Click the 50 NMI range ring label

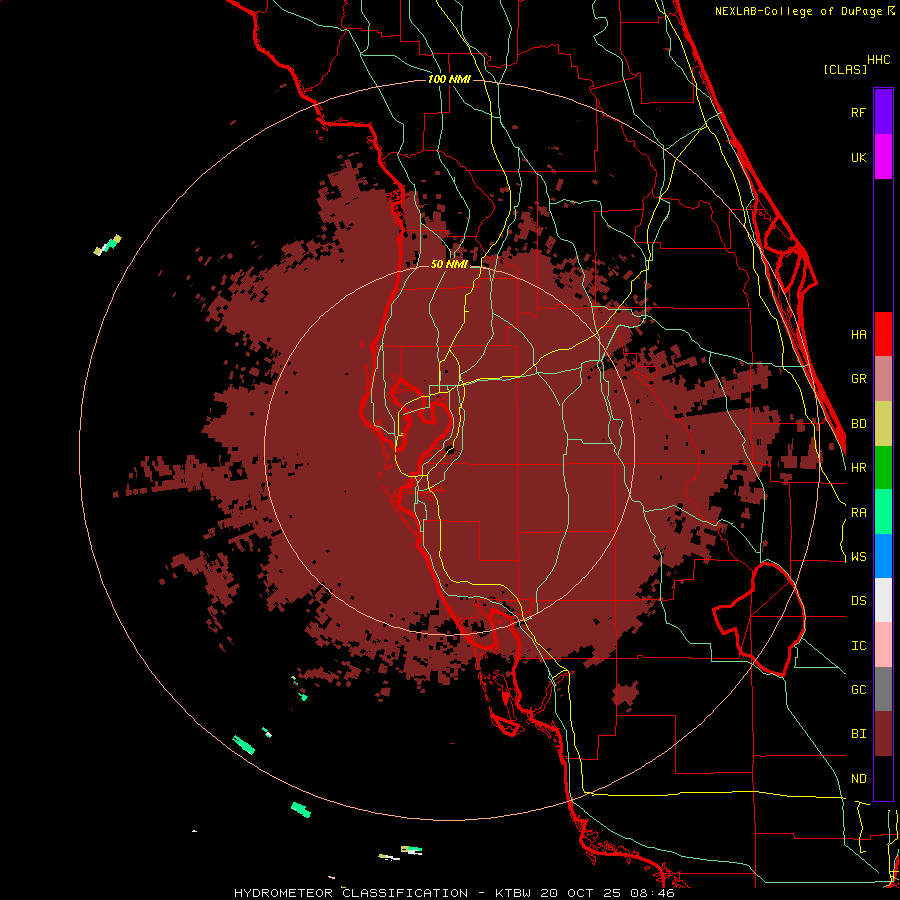pyautogui.click(x=449, y=264)
